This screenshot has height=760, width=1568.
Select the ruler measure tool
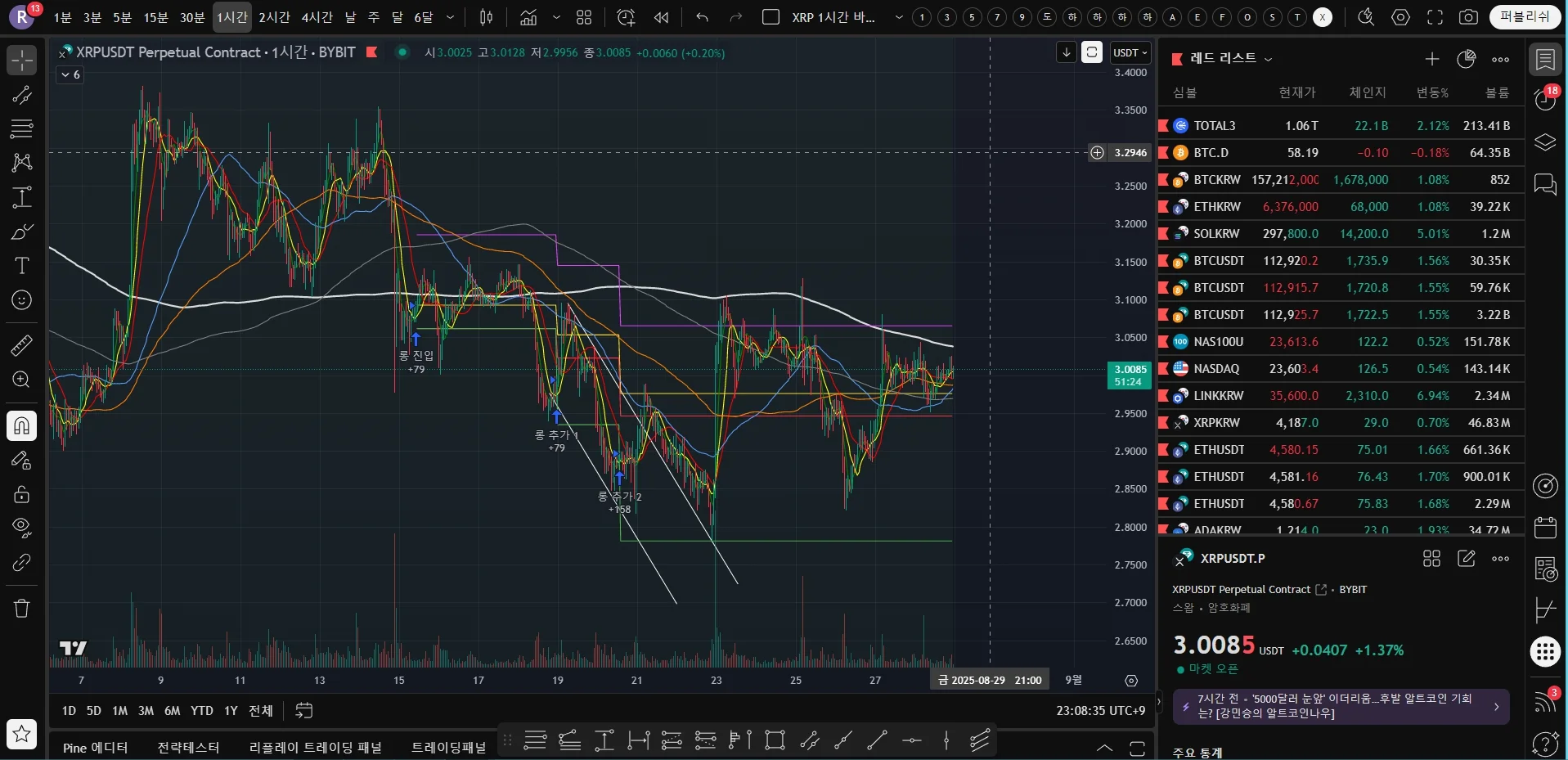22,345
